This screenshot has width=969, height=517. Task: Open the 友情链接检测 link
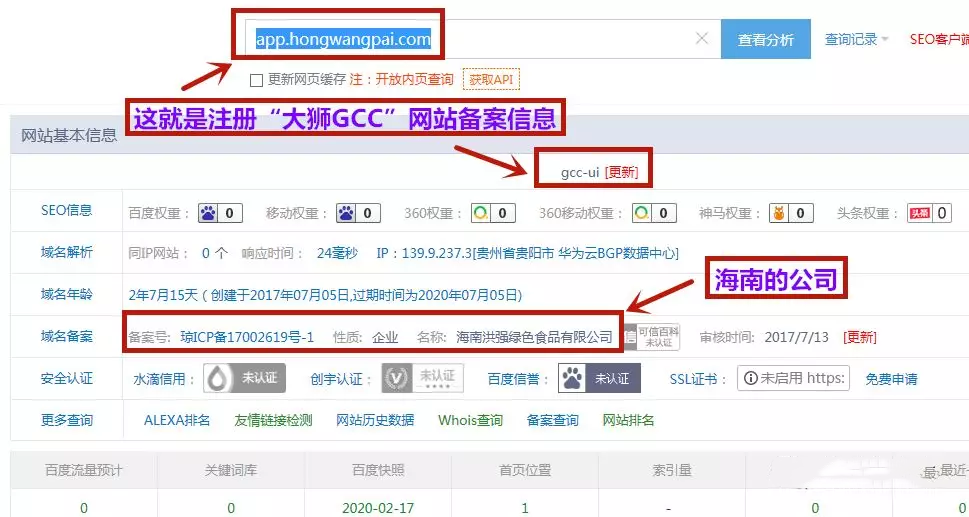[x=273, y=421]
